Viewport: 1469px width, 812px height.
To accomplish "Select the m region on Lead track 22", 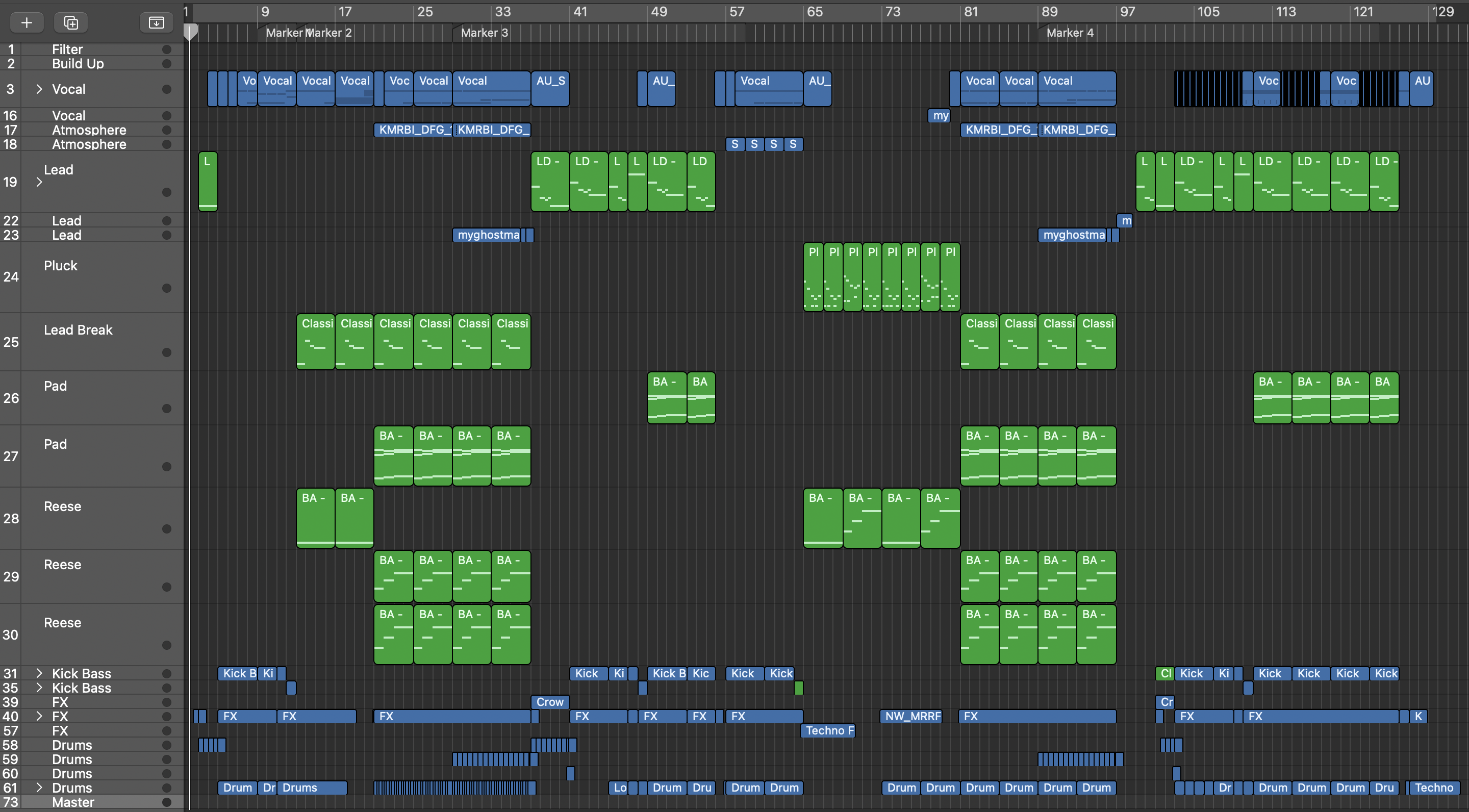I will pos(1125,221).
